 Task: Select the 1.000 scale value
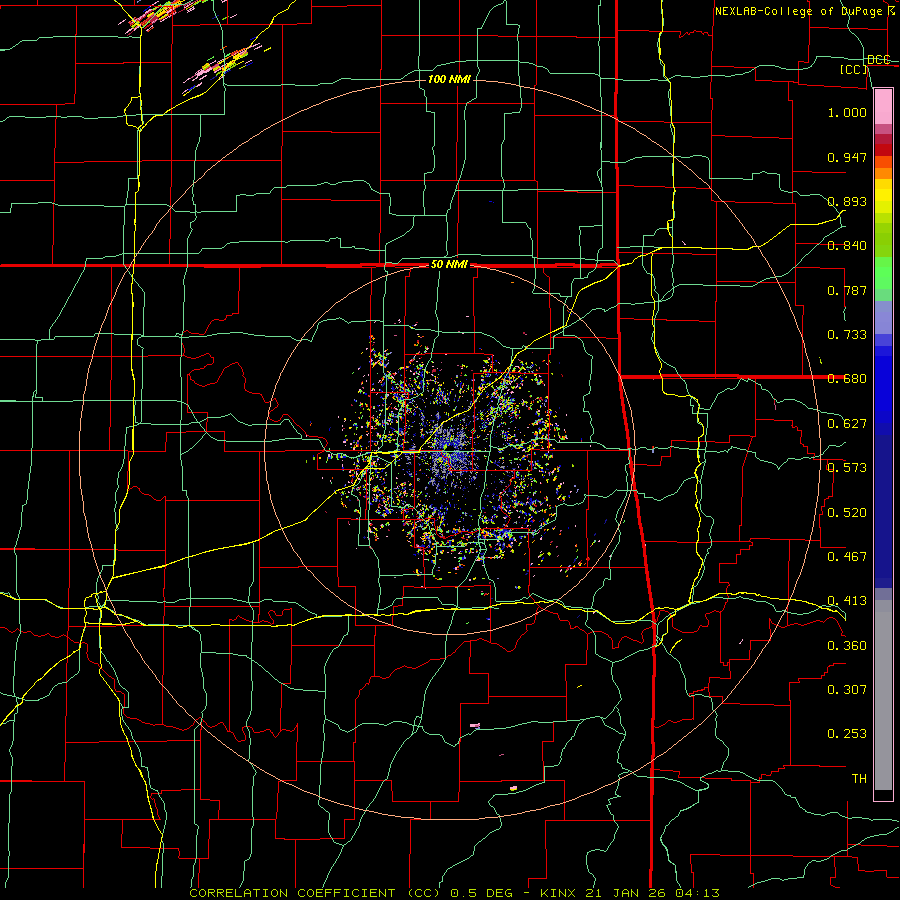point(847,112)
